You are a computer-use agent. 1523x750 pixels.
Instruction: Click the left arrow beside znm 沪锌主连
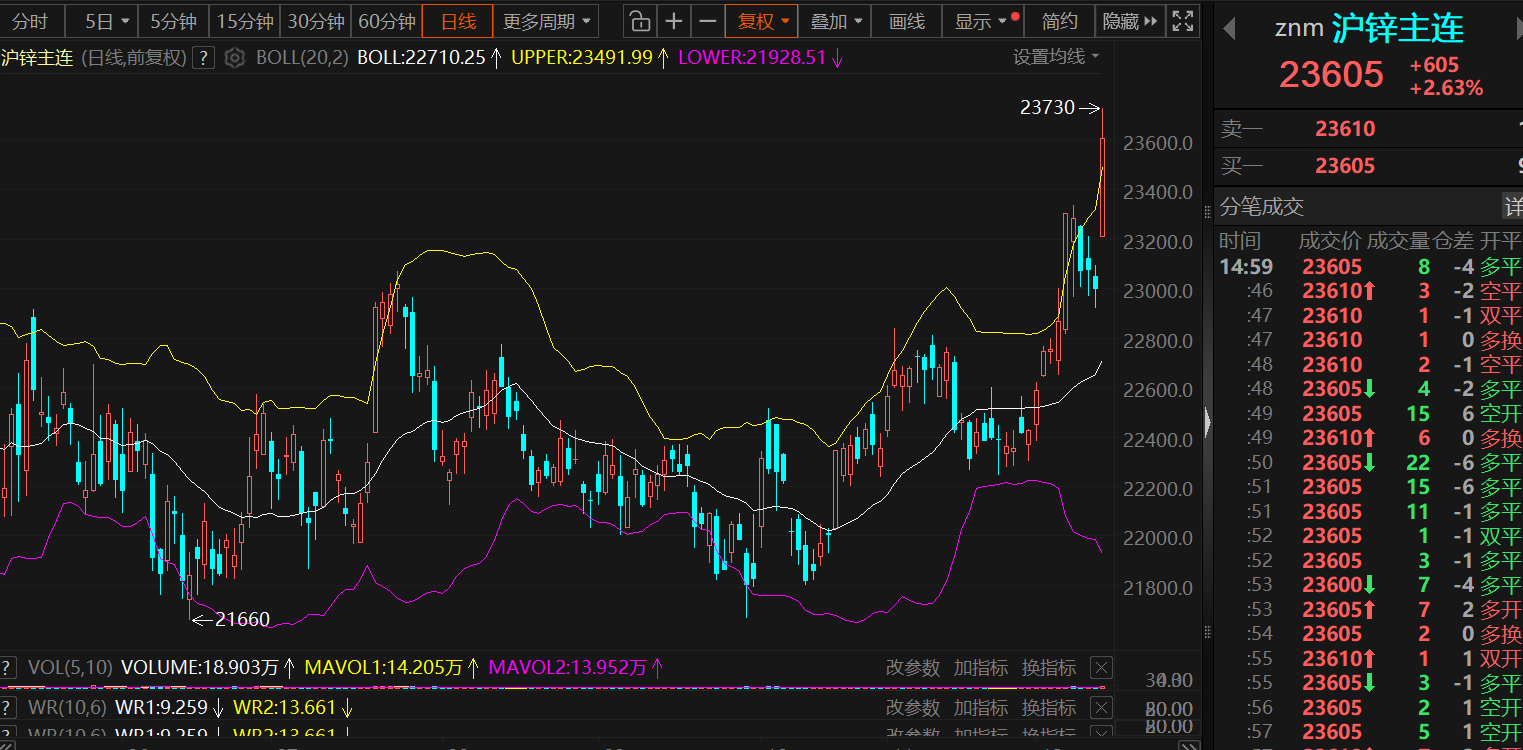point(1228,28)
